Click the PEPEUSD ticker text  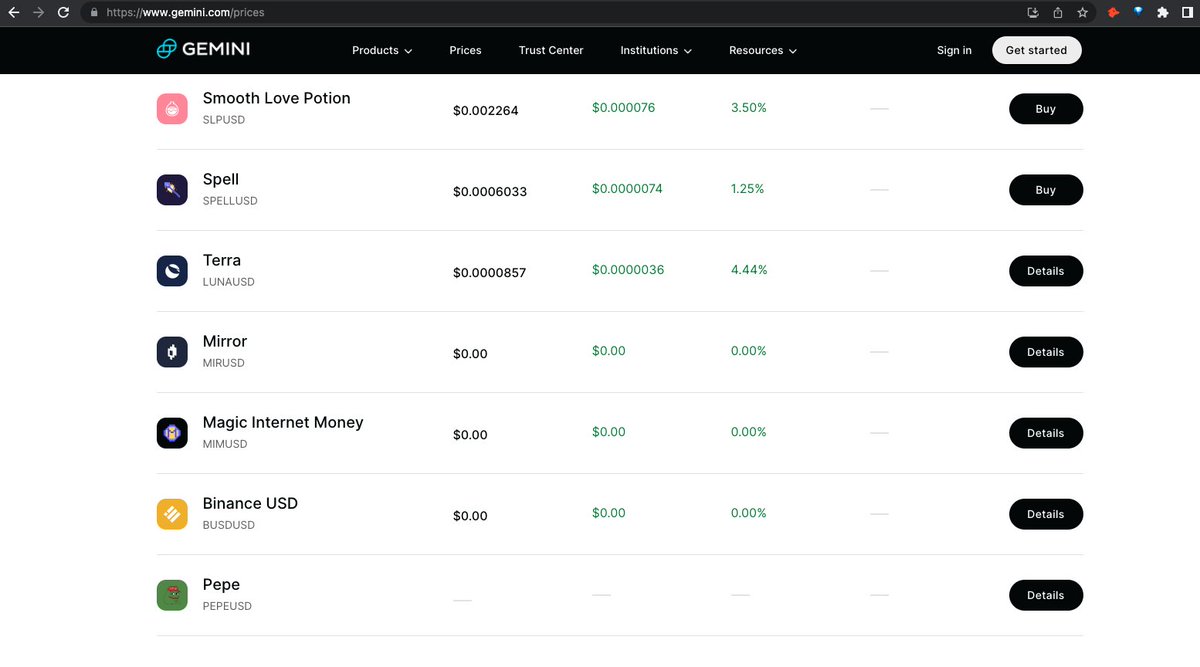coord(227,606)
